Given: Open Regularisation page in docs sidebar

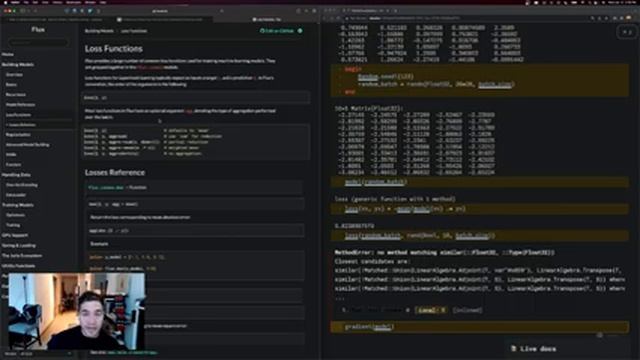Looking at the screenshot, I should click(x=18, y=134).
